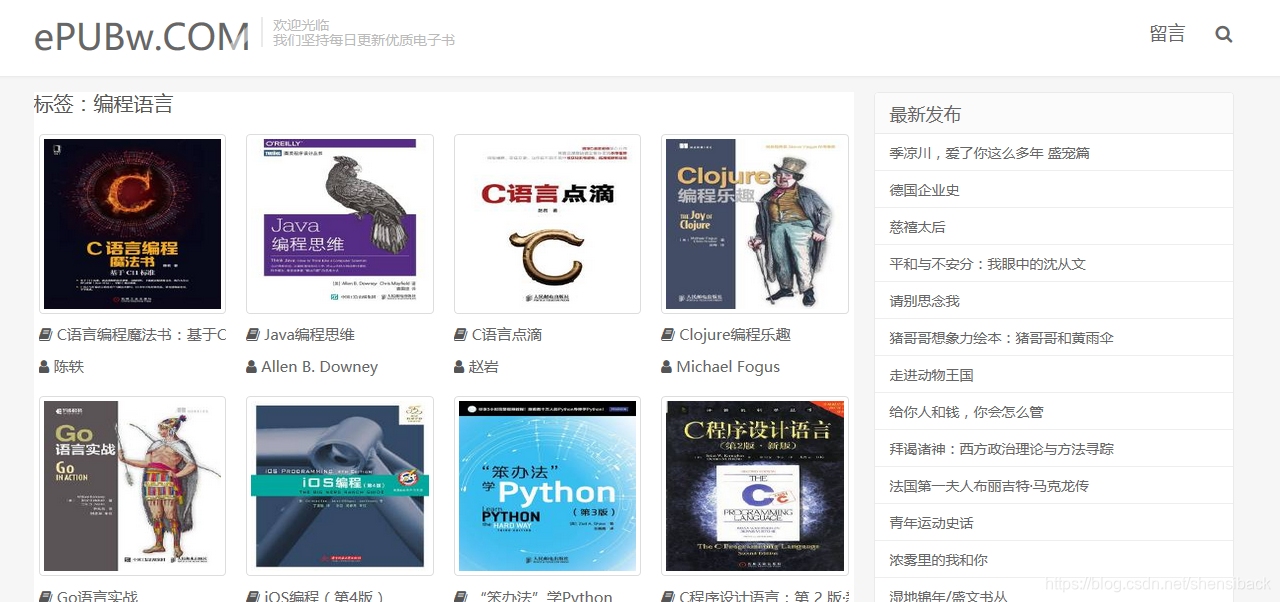
Task: Click the author icon beside 赵岩
Action: coord(458,366)
